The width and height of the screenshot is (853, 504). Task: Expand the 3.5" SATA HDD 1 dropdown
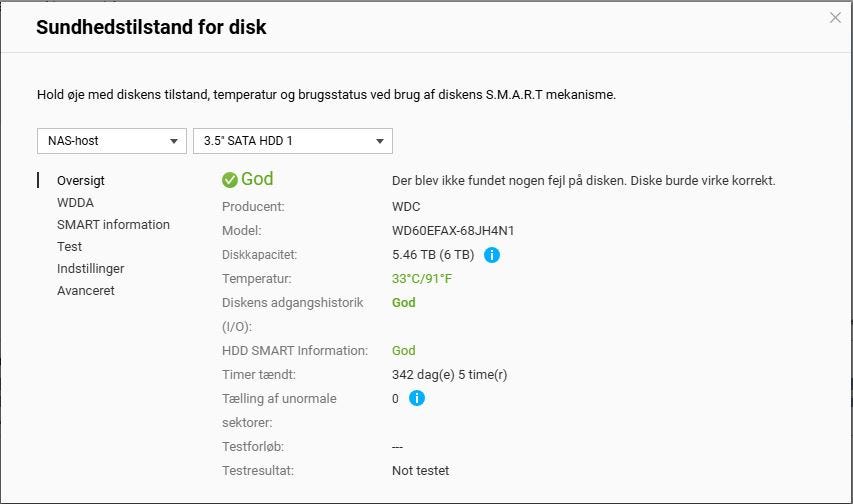coord(292,141)
